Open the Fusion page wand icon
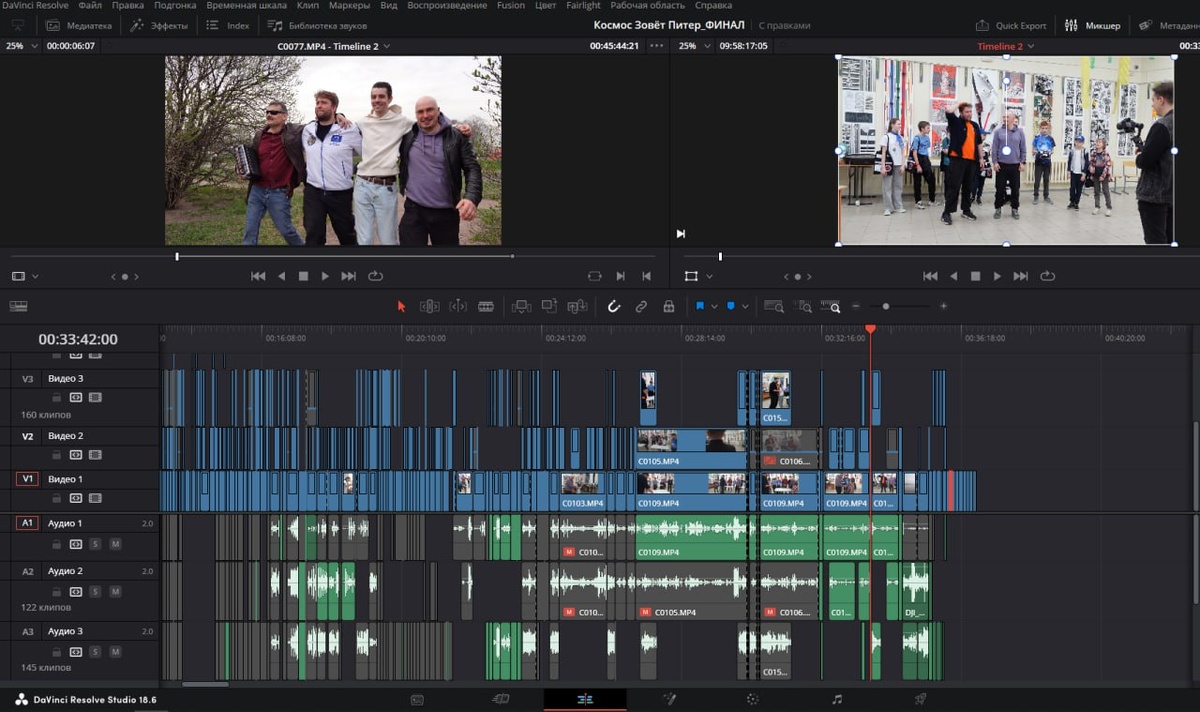Viewport: 1200px width, 712px height. tap(670, 699)
